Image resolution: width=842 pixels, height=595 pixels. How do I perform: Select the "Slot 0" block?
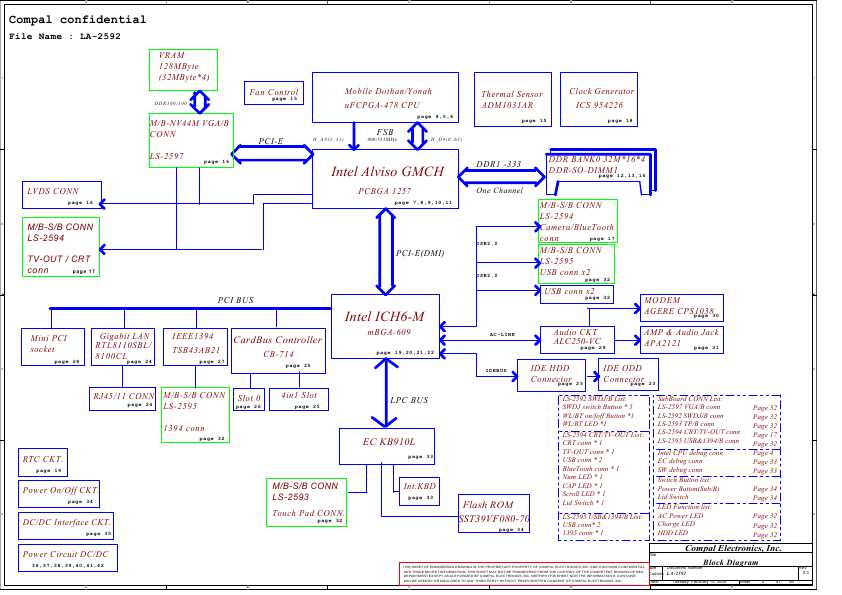(x=249, y=400)
